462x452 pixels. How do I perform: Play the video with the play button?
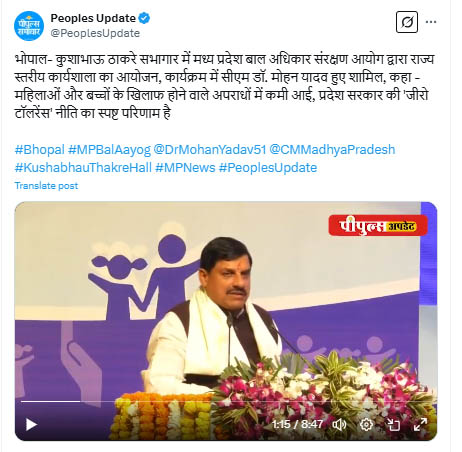[x=31, y=425]
